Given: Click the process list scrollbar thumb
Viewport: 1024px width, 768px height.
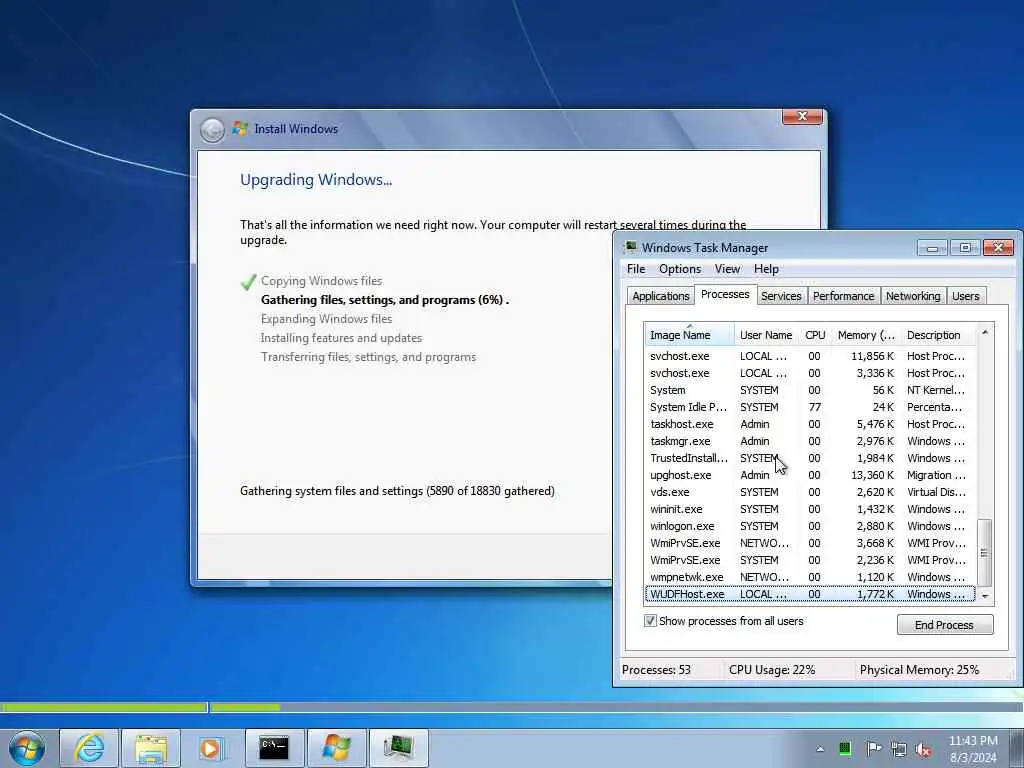Looking at the screenshot, I should coord(985,552).
